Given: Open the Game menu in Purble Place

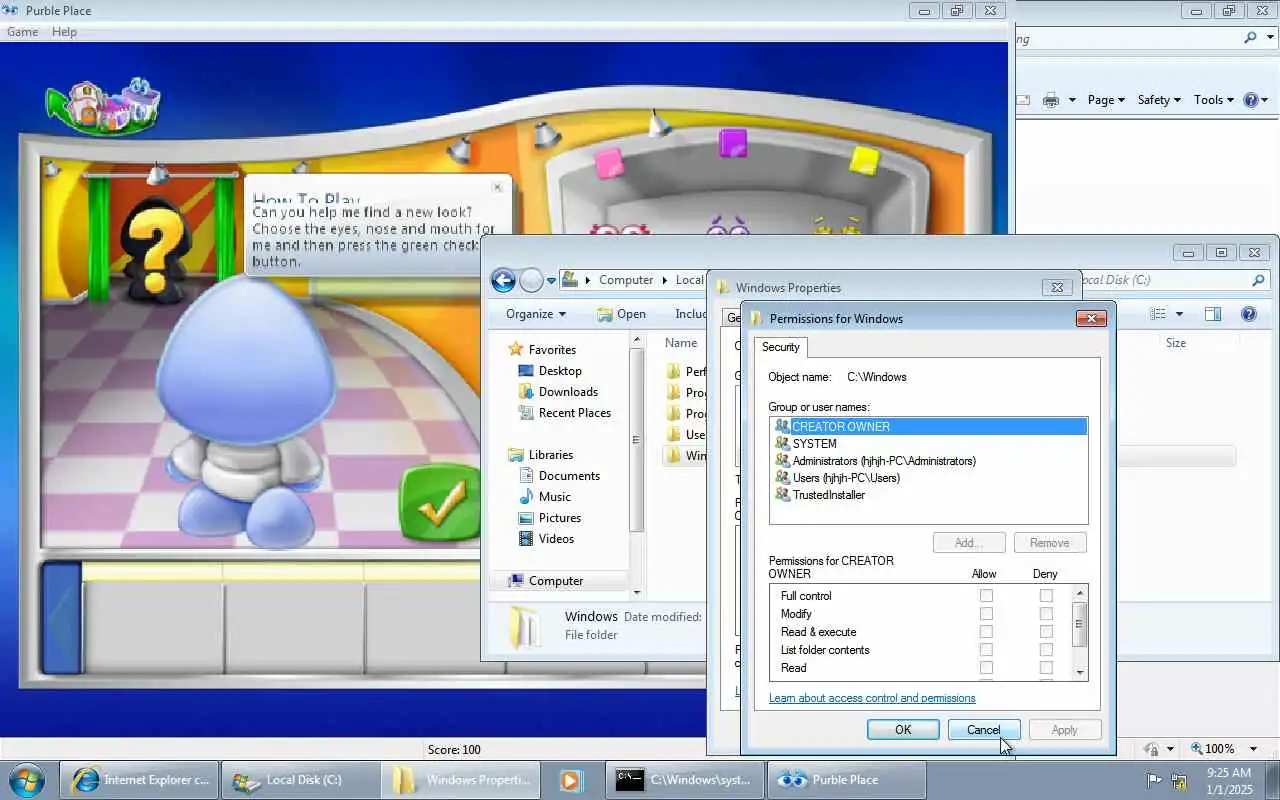Looking at the screenshot, I should (x=23, y=32).
